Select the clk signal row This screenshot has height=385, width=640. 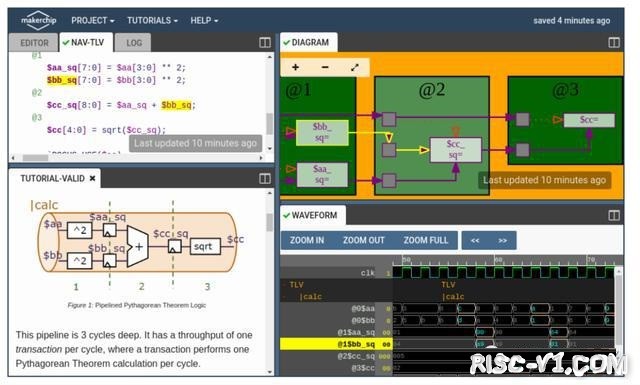click(x=336, y=273)
